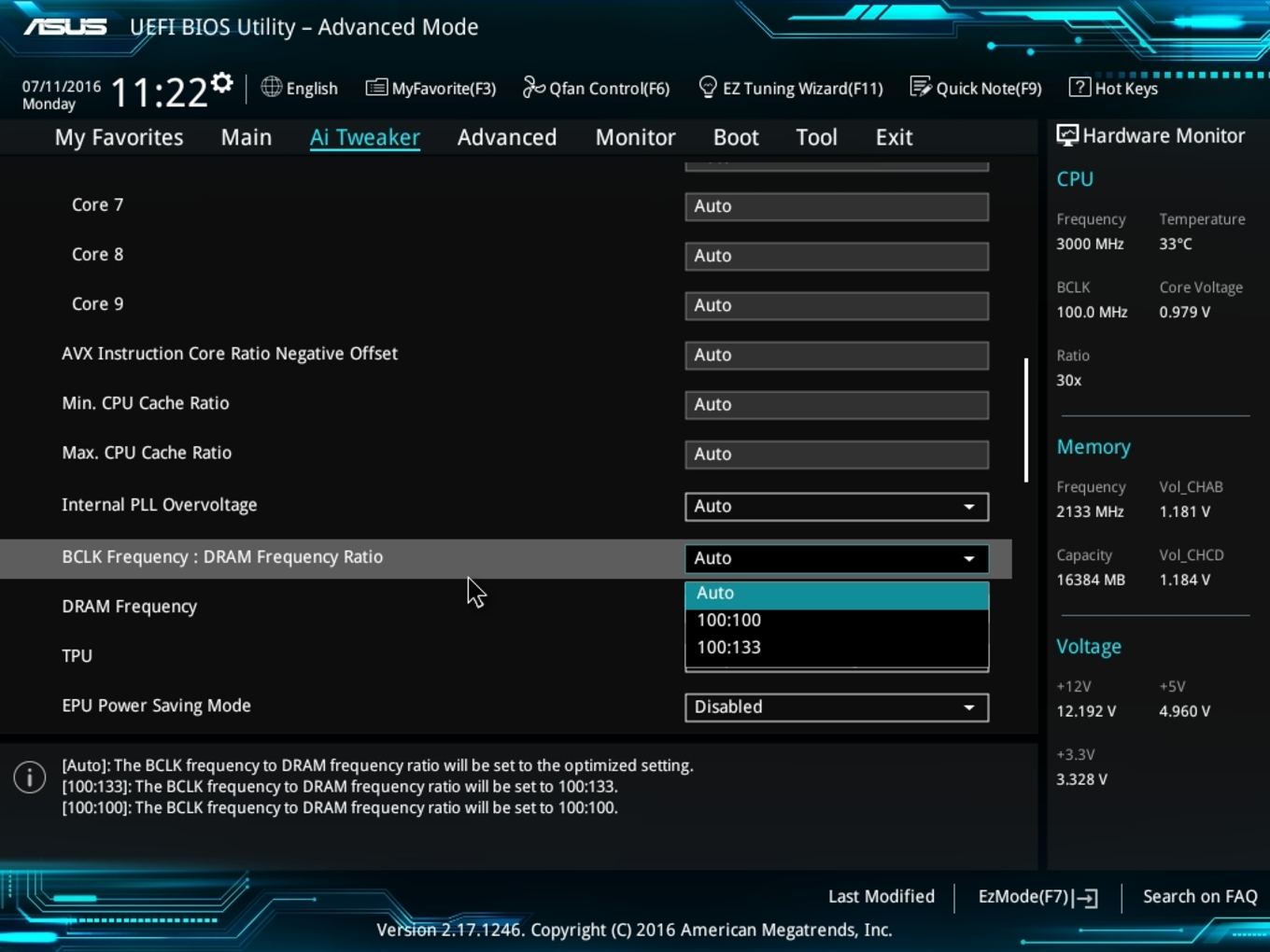Select Internal PLL Overvoltage label

click(159, 505)
